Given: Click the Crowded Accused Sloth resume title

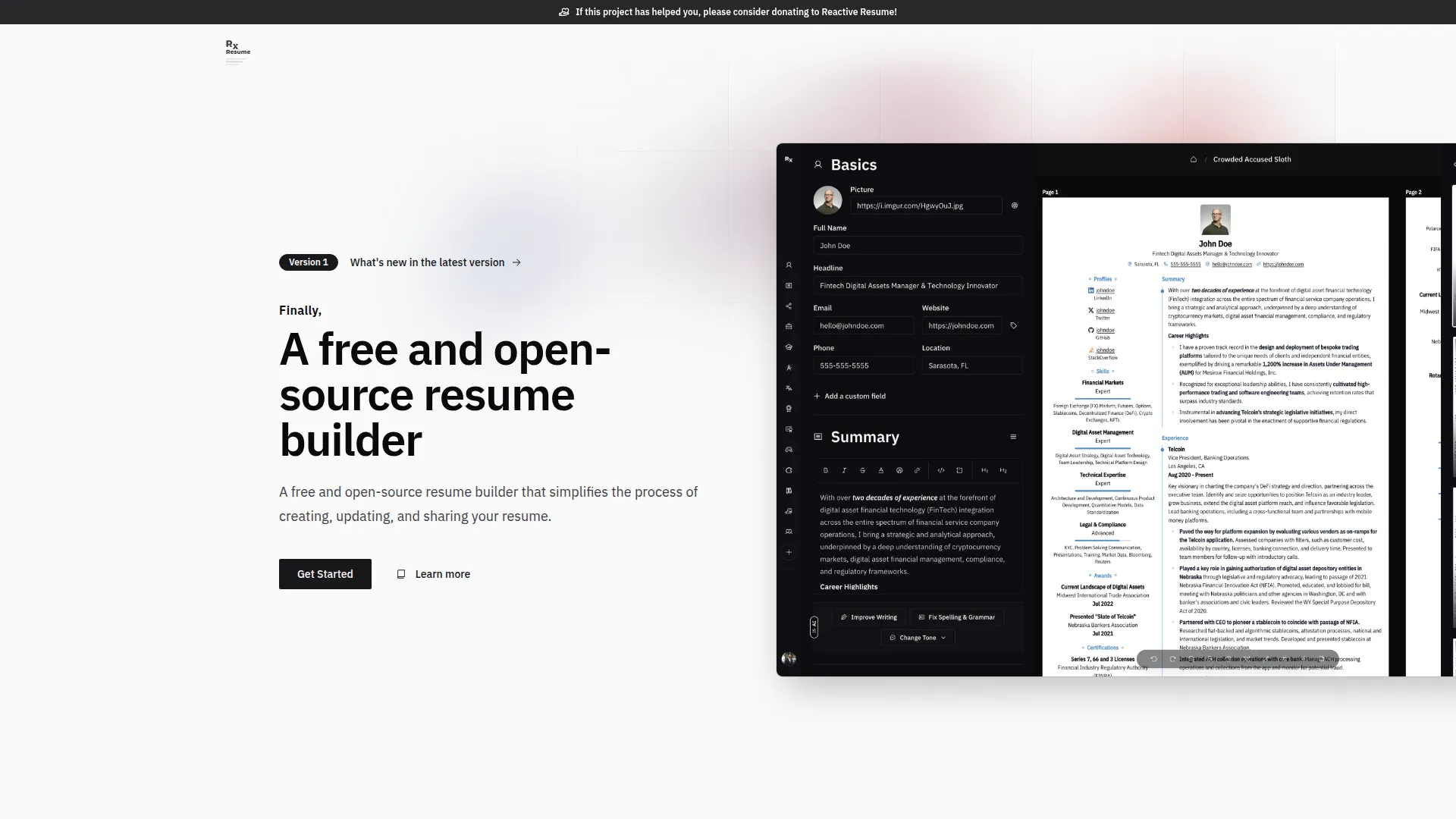Looking at the screenshot, I should [x=1252, y=159].
